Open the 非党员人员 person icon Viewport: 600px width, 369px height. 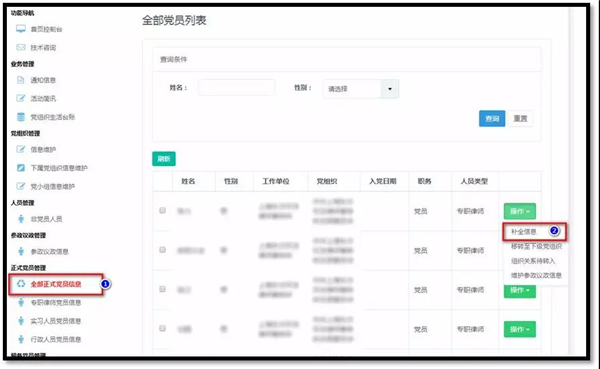click(x=21, y=219)
